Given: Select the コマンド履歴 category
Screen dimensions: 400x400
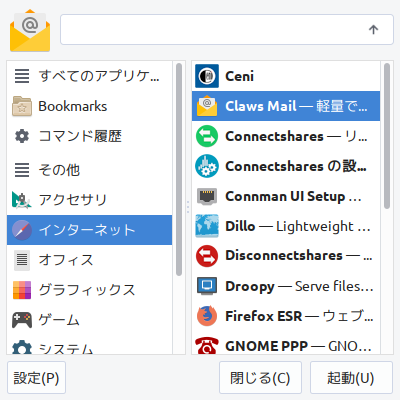Looking at the screenshot, I should [89, 136].
